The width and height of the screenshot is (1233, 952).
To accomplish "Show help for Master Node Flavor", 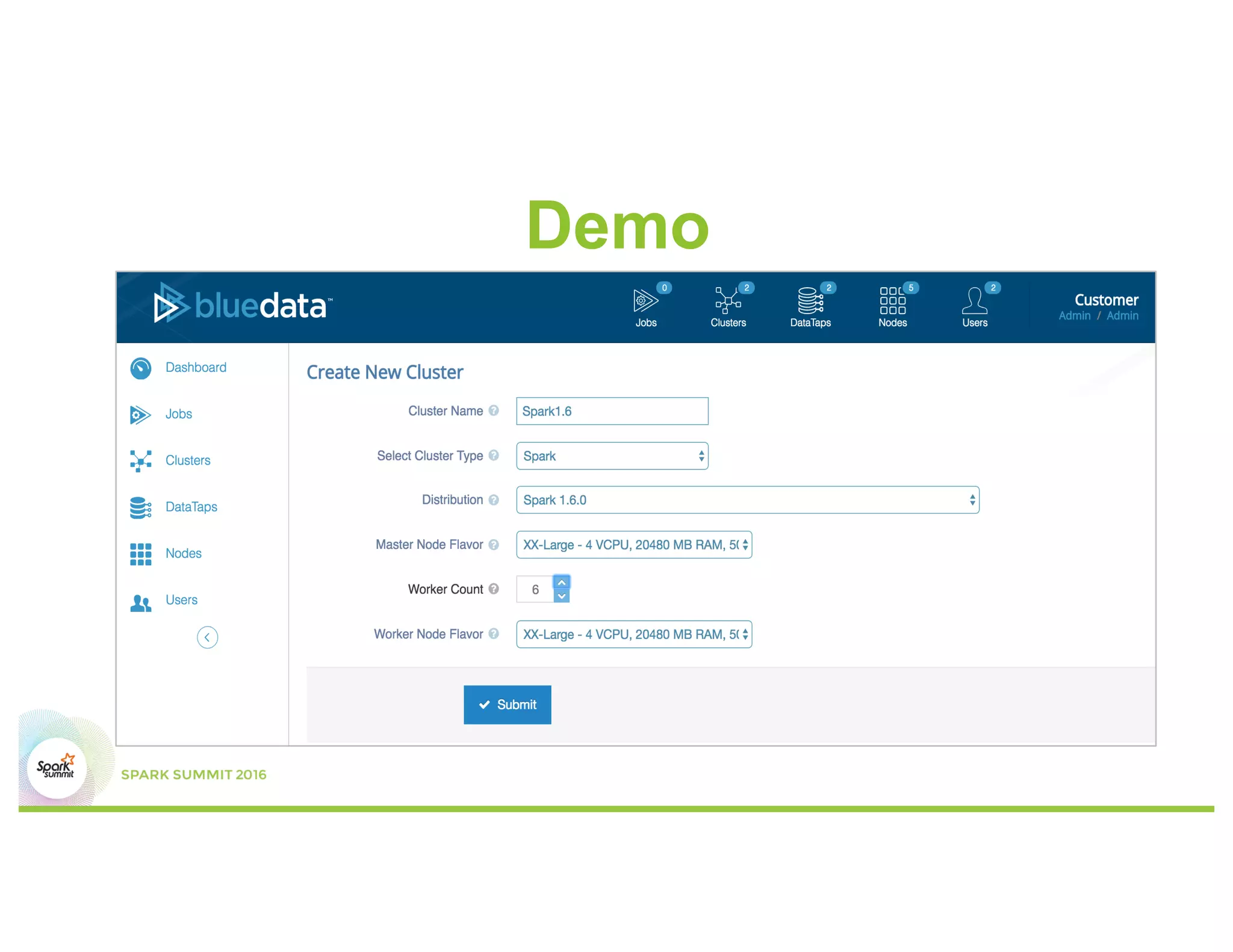I will pyautogui.click(x=494, y=544).
